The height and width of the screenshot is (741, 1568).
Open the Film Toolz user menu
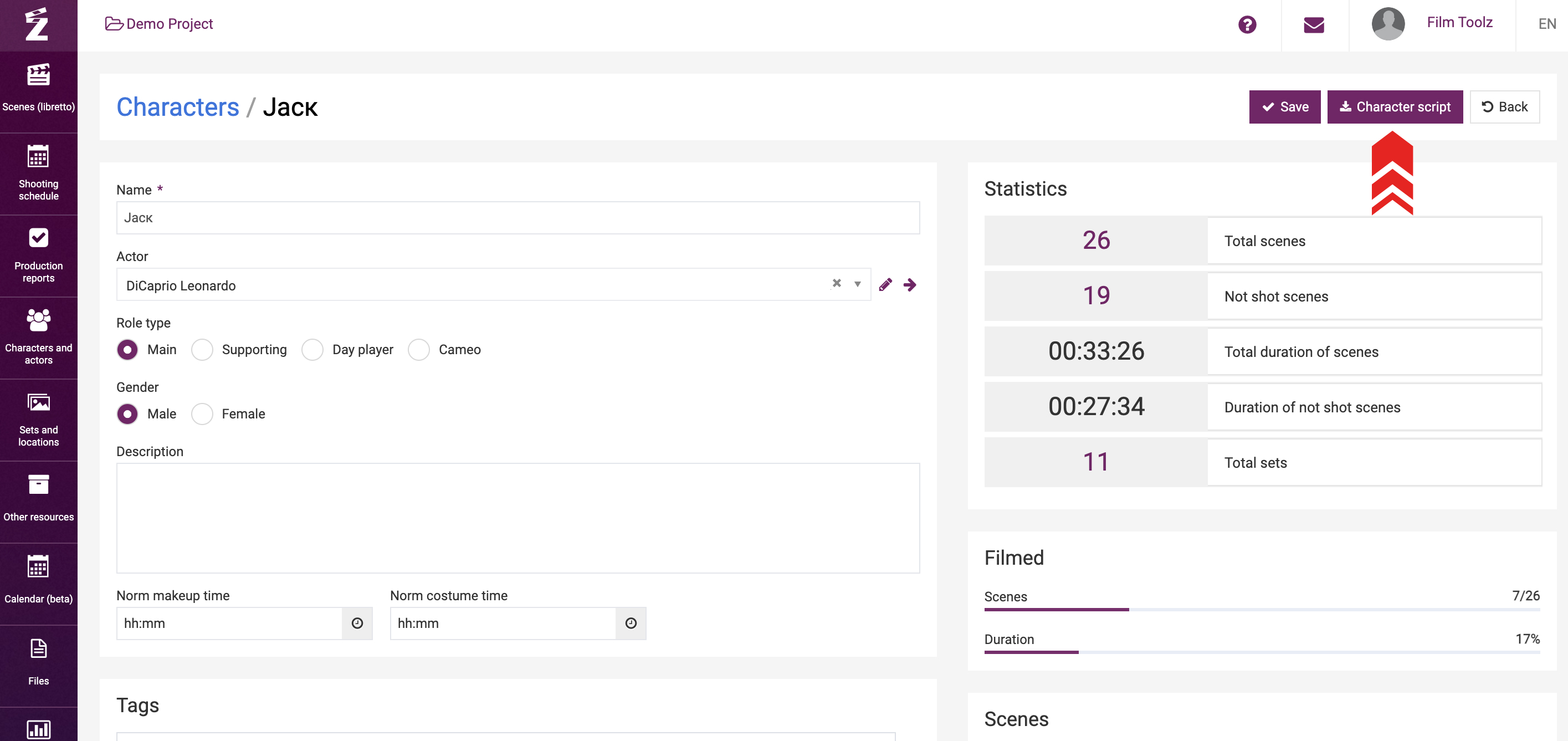pos(1459,23)
